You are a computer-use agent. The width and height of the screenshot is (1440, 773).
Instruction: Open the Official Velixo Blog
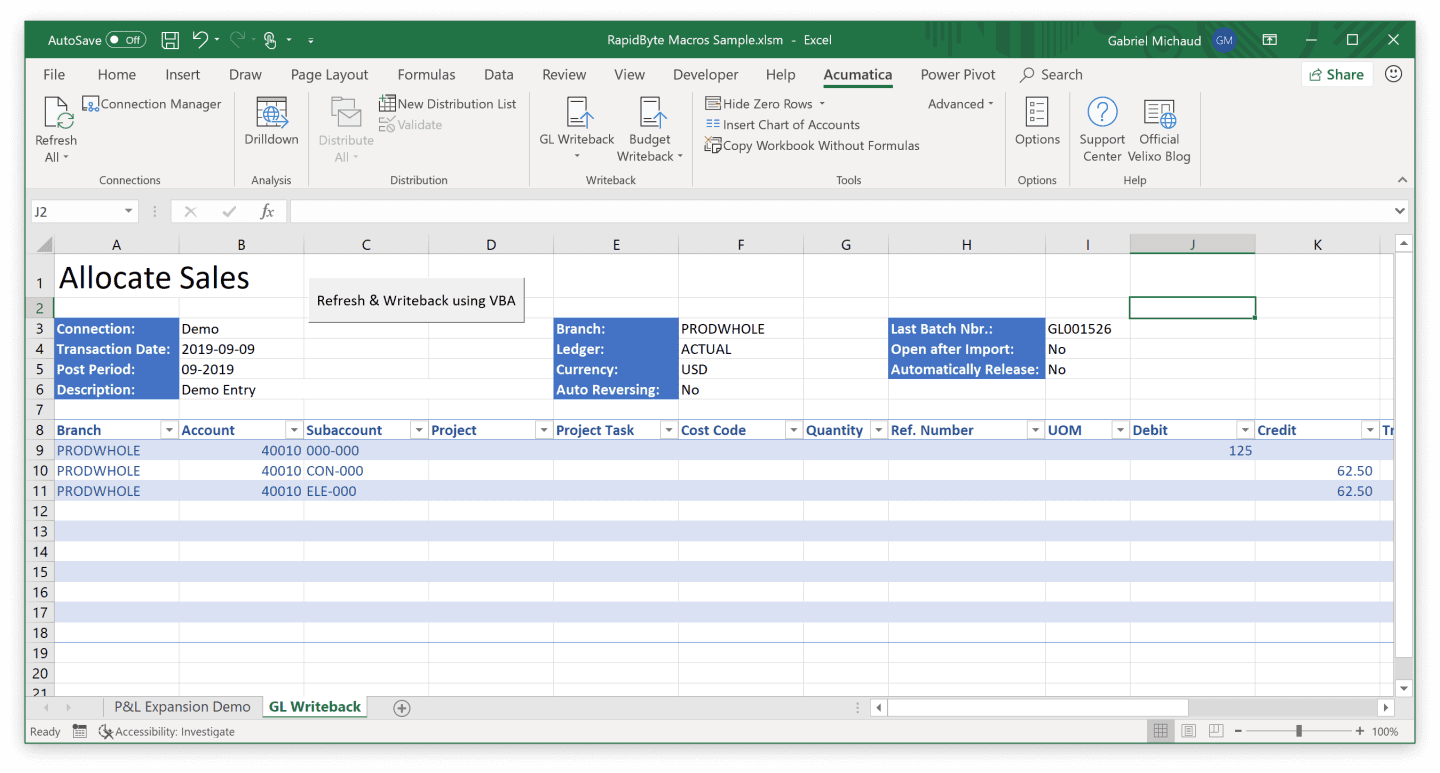[x=1158, y=128]
